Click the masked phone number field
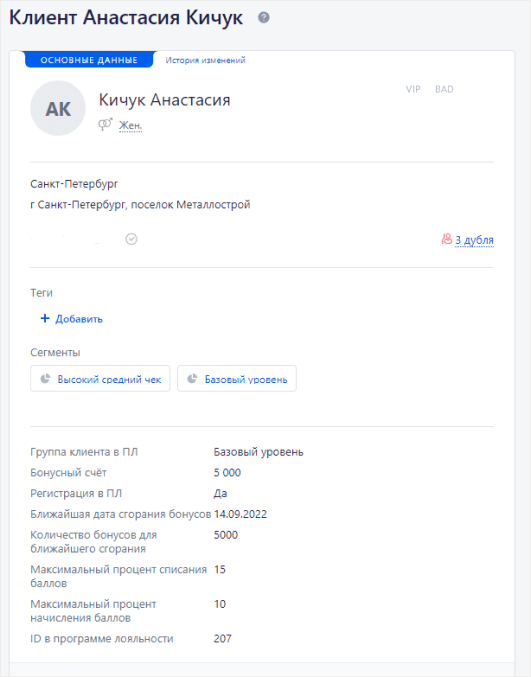Viewport: 531px width, 677px height. (x=73, y=239)
